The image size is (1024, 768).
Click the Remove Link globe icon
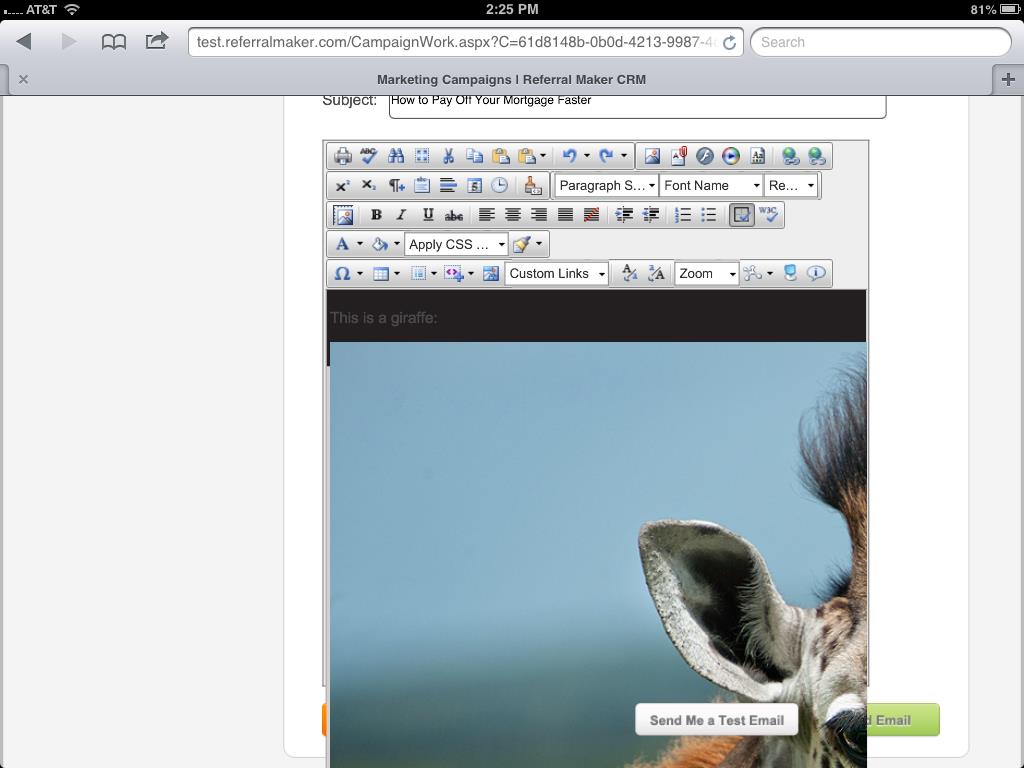(x=817, y=156)
